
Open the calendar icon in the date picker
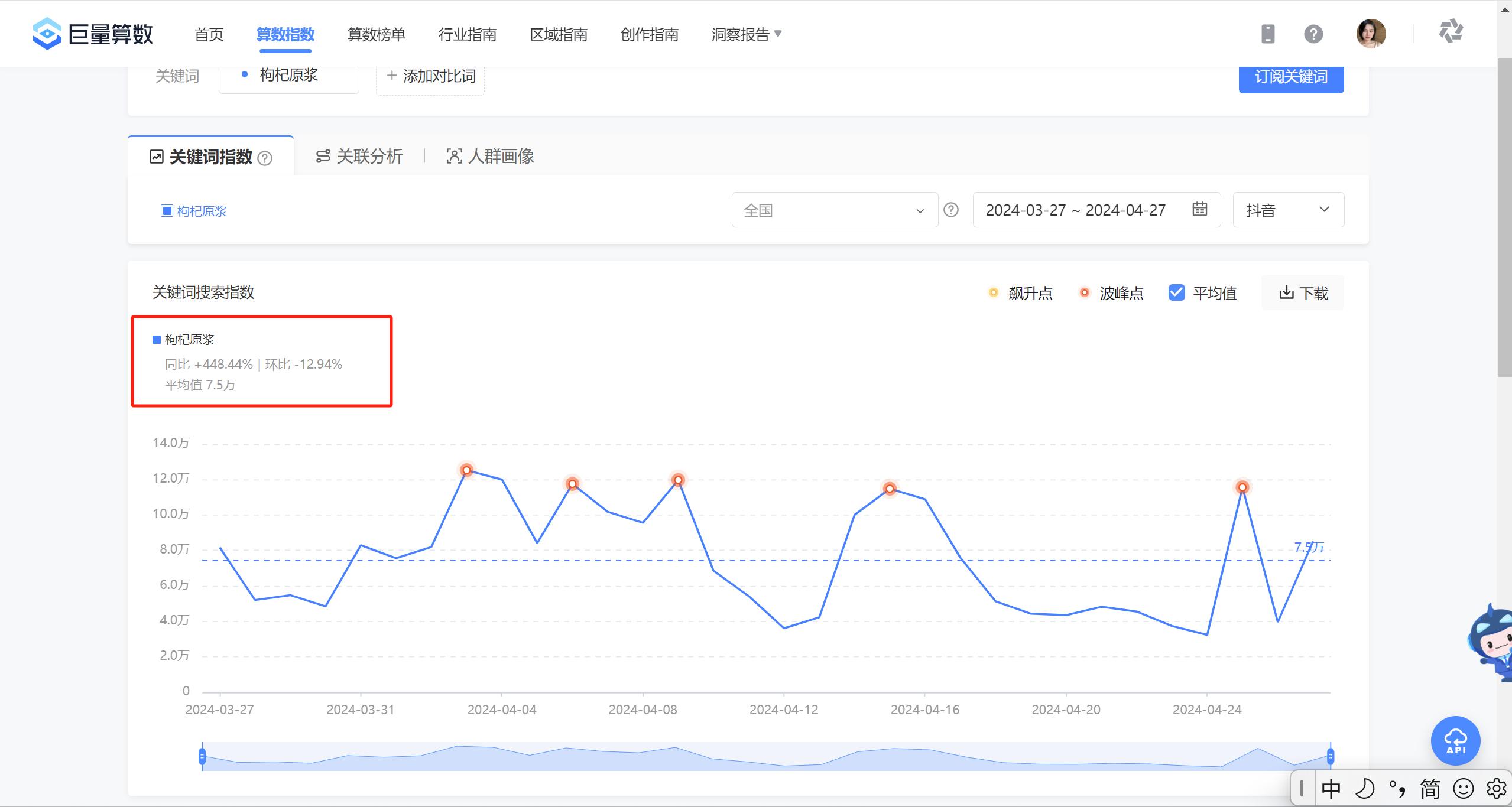tap(1199, 209)
